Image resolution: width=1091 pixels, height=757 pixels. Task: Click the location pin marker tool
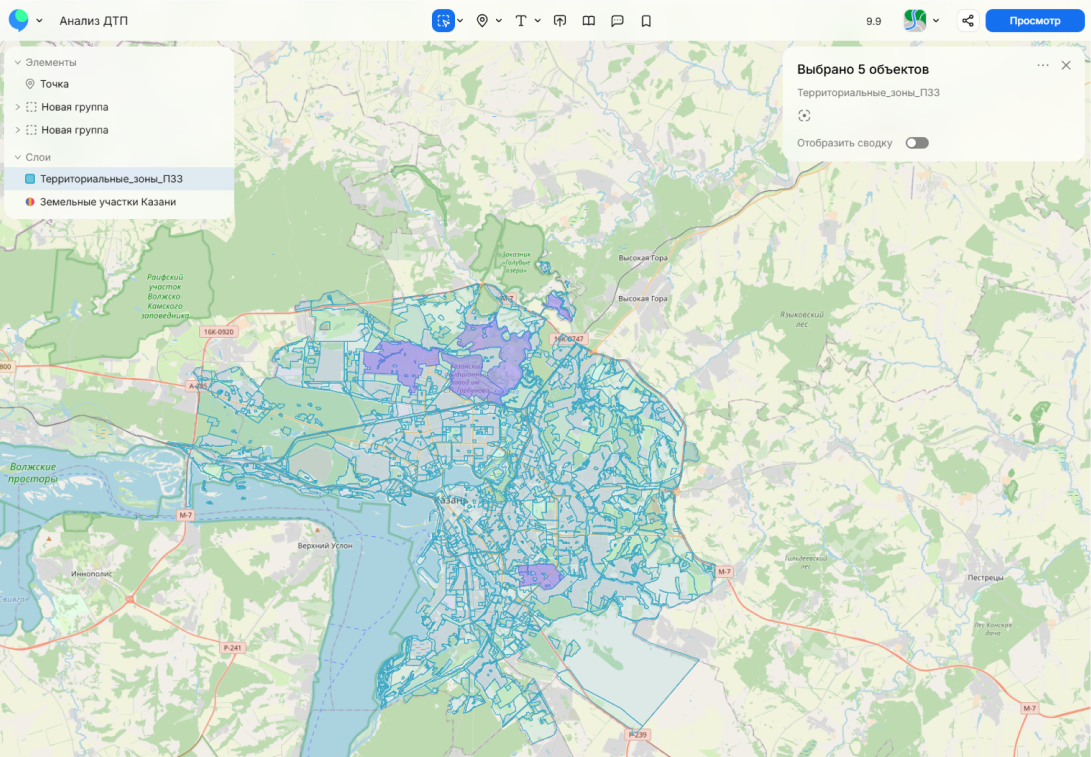482,20
